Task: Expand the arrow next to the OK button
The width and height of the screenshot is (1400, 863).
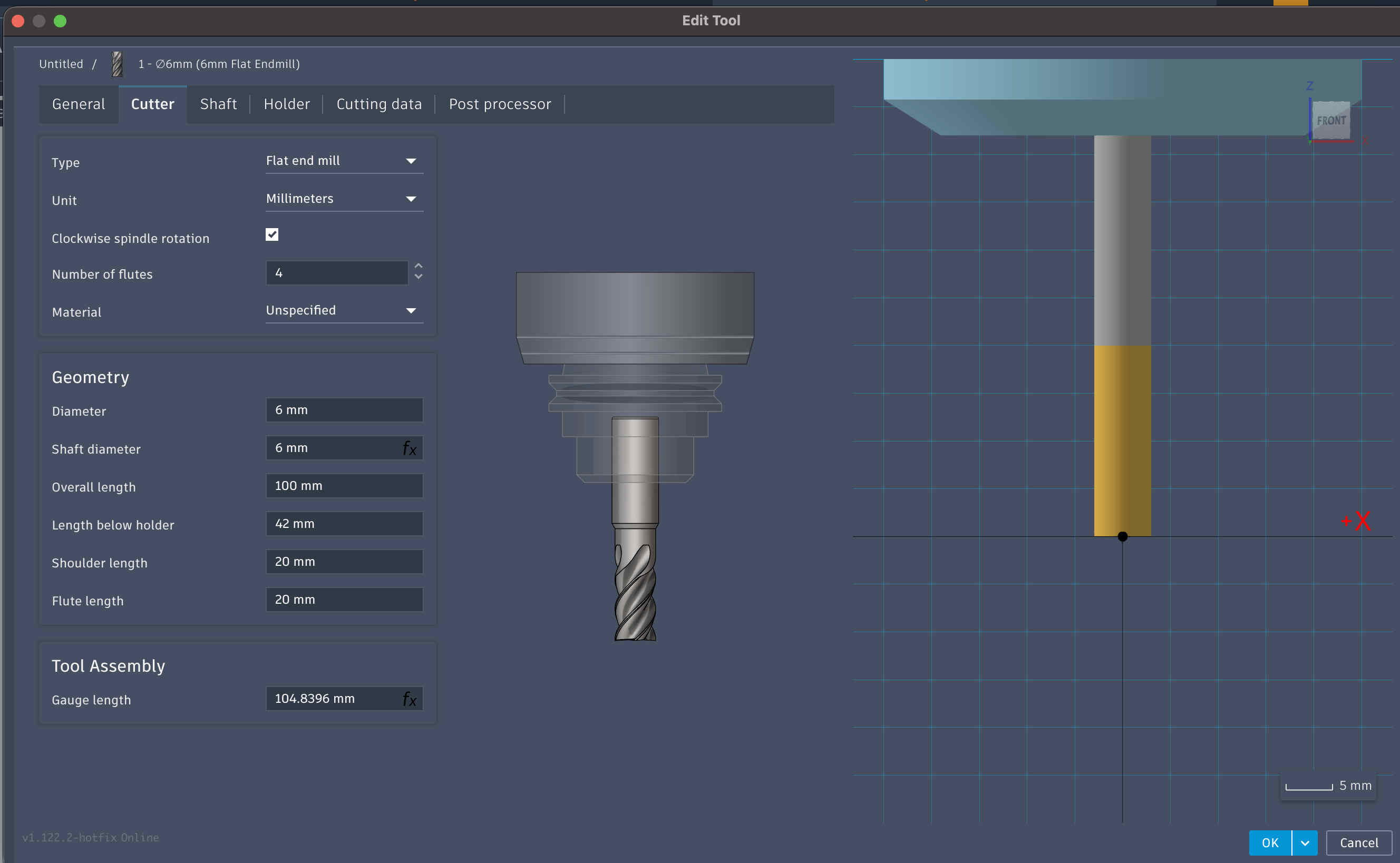Action: coord(1305,842)
